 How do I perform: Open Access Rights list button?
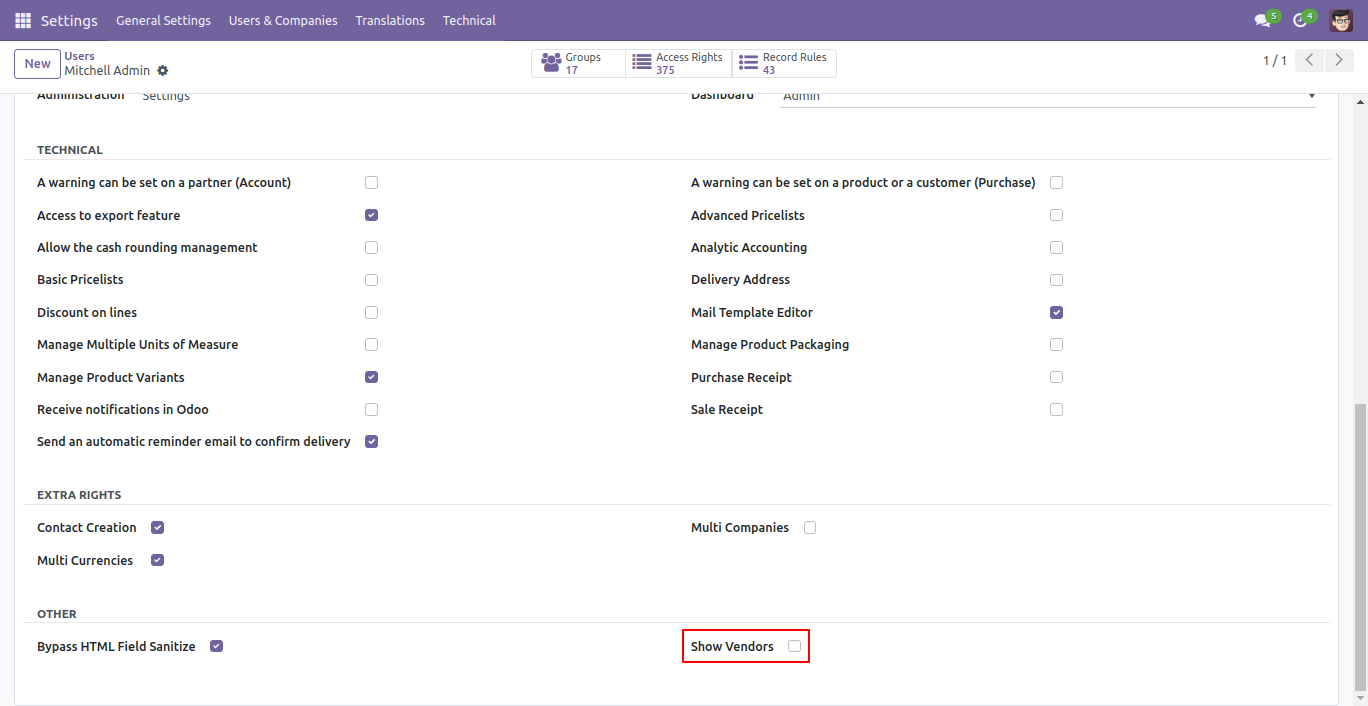[x=679, y=64]
